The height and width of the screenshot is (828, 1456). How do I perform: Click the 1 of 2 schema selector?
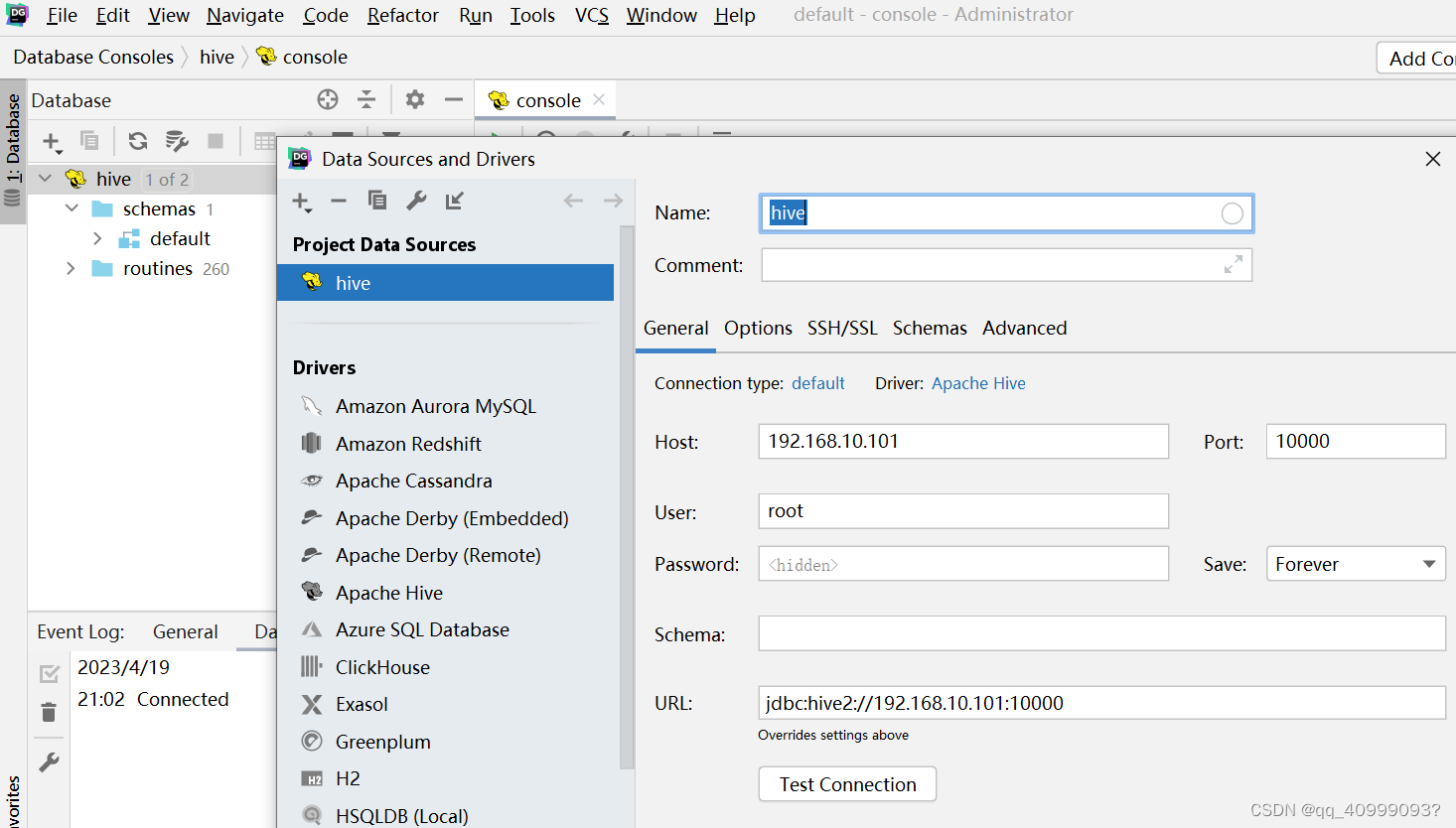click(x=167, y=180)
